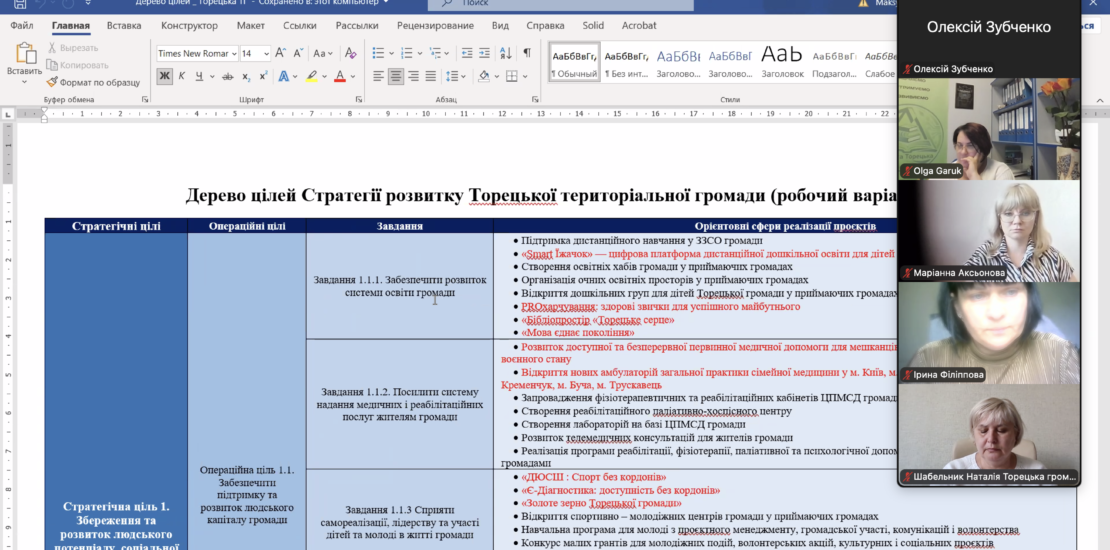The width and height of the screenshot is (1110, 550).
Task: Decrease font size with the smaller A icon
Action: [x=297, y=53]
